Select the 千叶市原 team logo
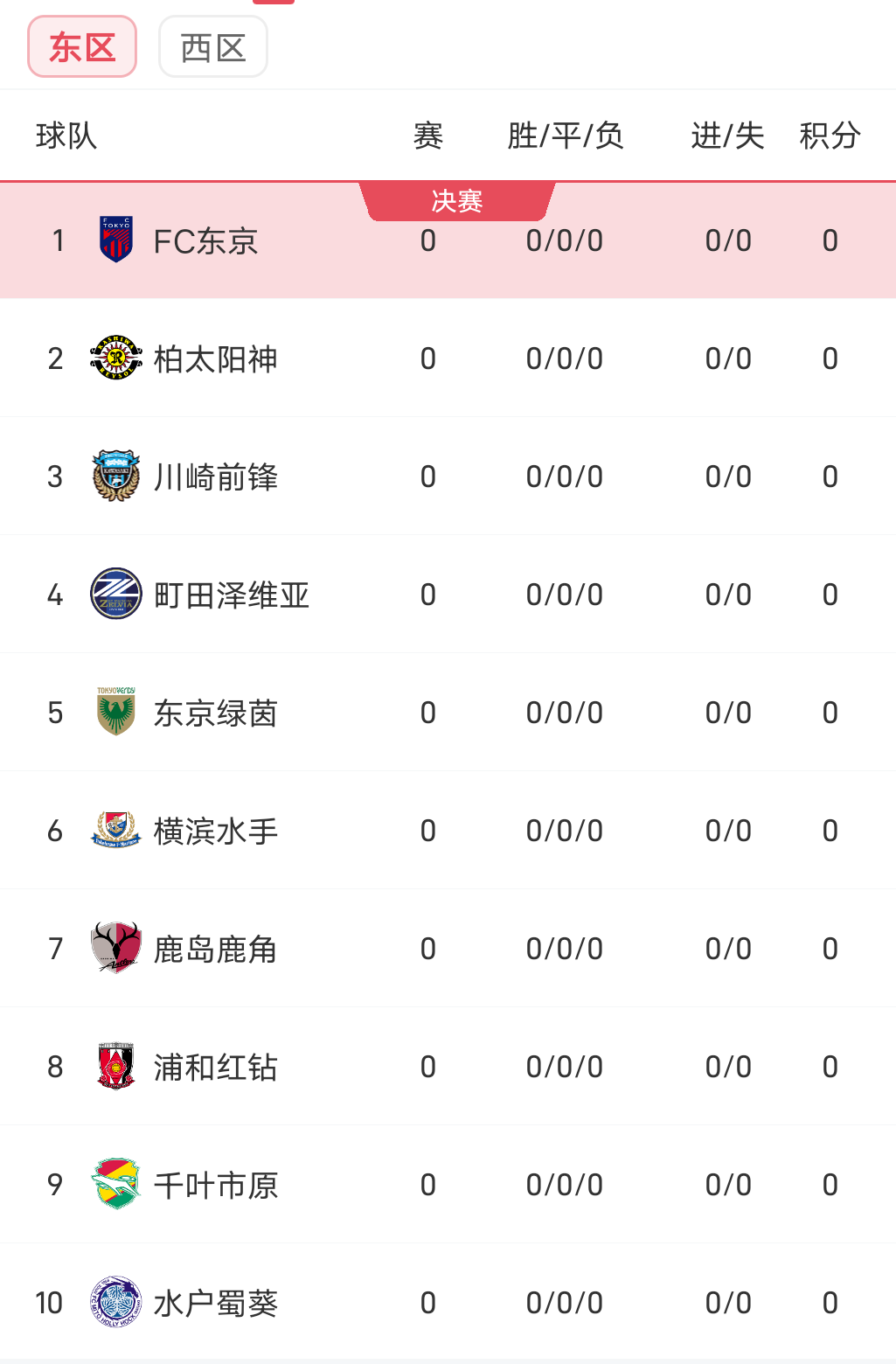The image size is (896, 1364). (x=116, y=1184)
